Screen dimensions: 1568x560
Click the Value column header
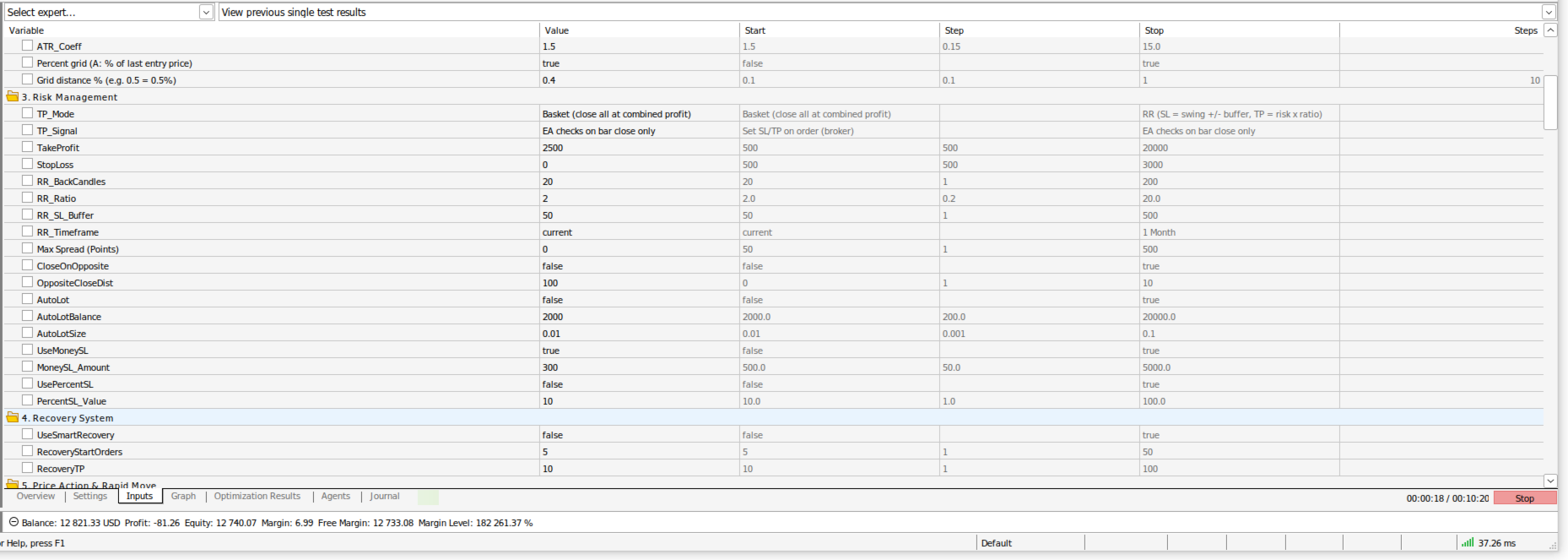click(640, 30)
